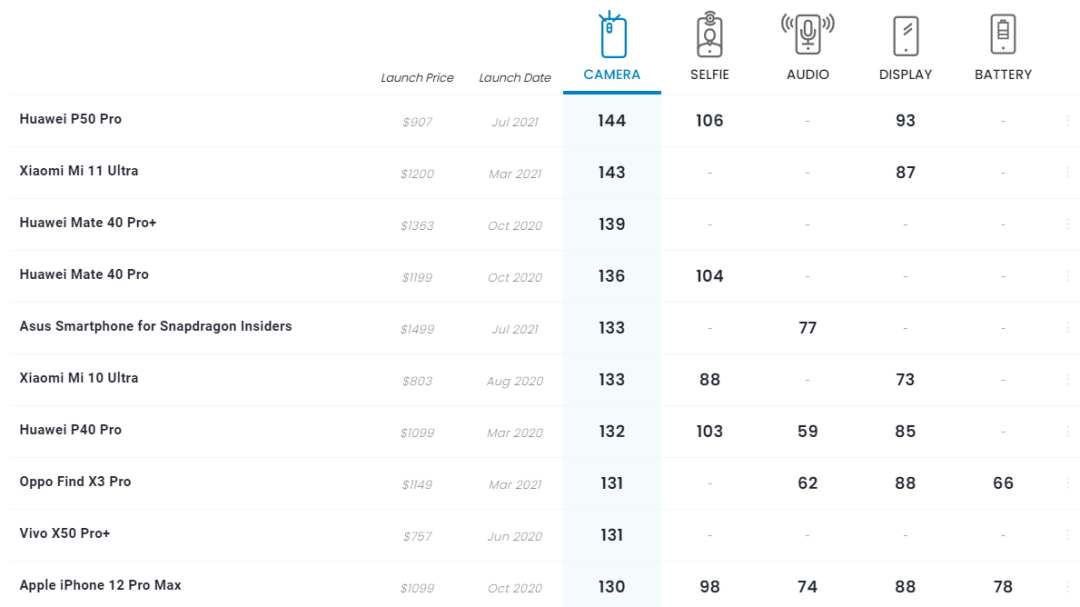1080x607 pixels.
Task: Open the Huawei P50 Pro link
Action: 70,119
